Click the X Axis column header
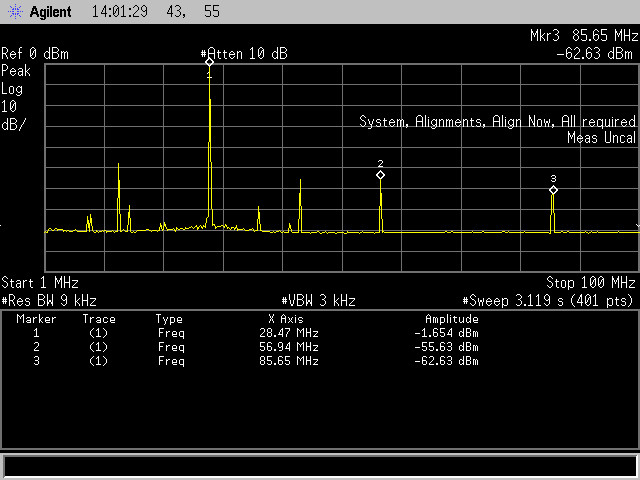Image resolution: width=640 pixels, height=480 pixels. pos(286,319)
